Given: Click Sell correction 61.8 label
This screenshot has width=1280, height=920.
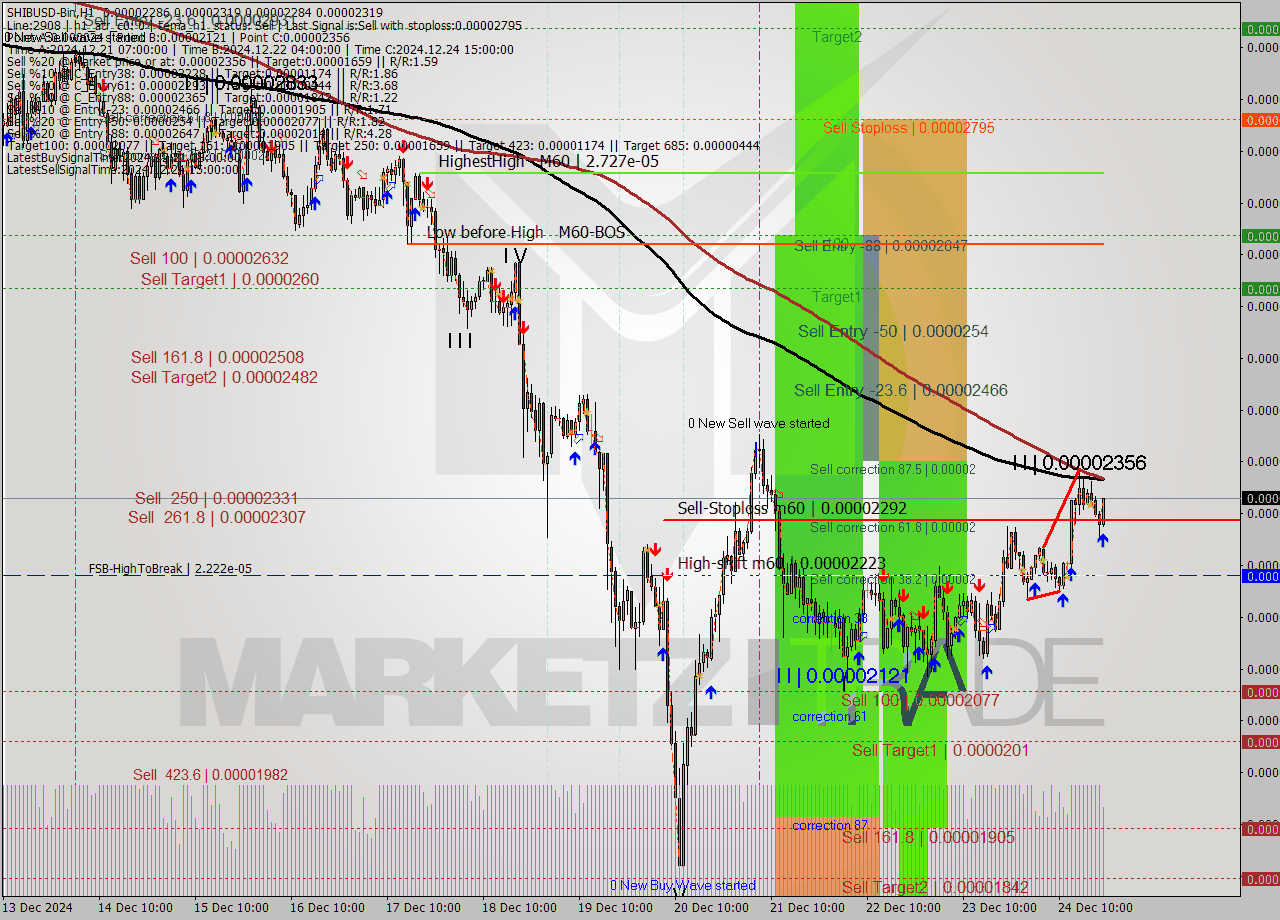Looking at the screenshot, I should [x=892, y=527].
